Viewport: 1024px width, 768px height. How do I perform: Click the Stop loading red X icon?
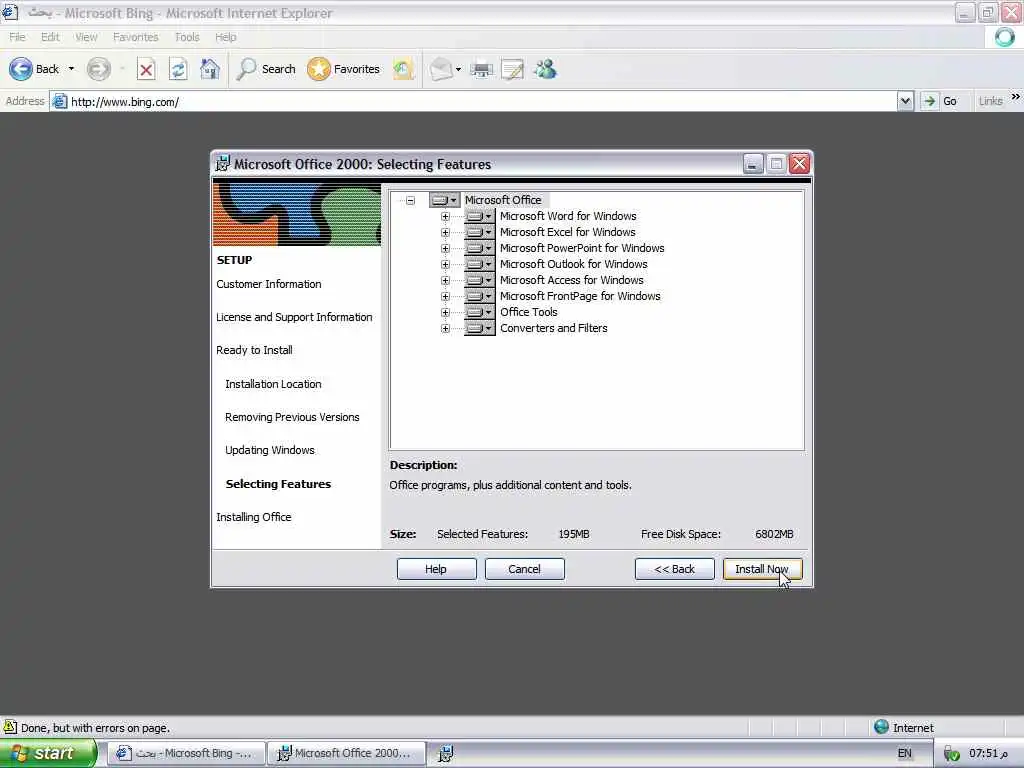click(x=146, y=69)
